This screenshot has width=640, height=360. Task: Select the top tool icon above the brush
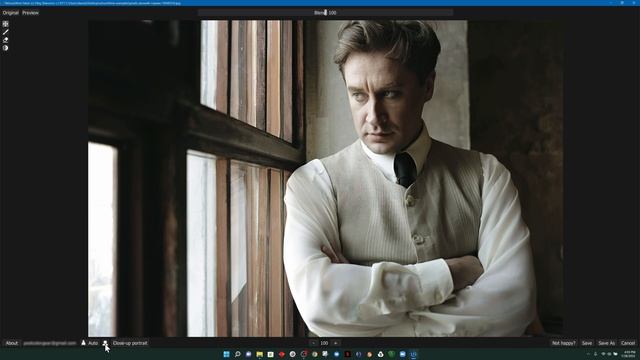pos(5,24)
